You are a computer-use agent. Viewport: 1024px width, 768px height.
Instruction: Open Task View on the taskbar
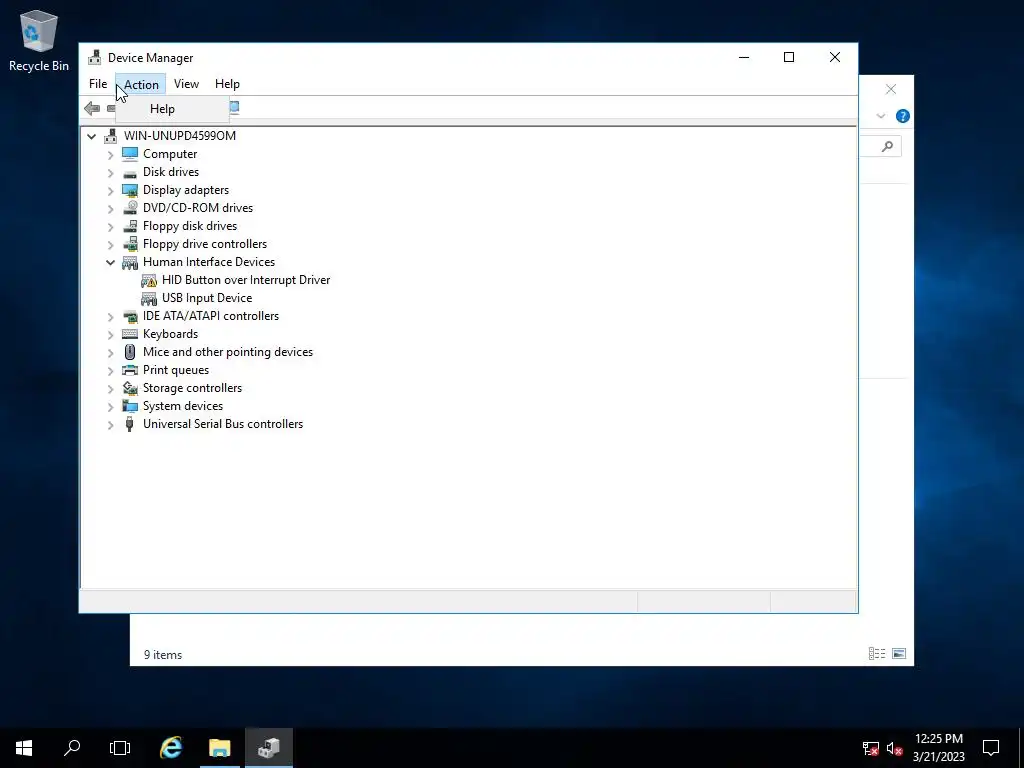pos(120,748)
